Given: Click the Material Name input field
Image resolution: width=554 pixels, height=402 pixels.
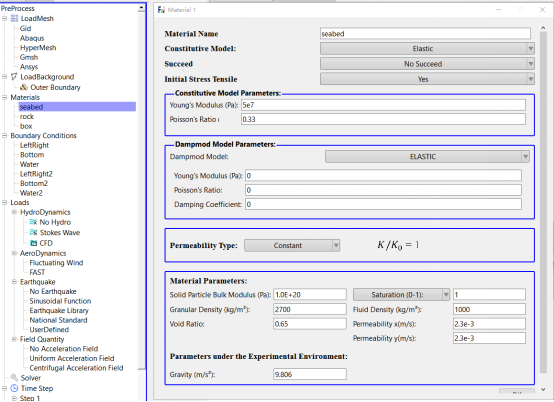Looking at the screenshot, I should [x=425, y=34].
